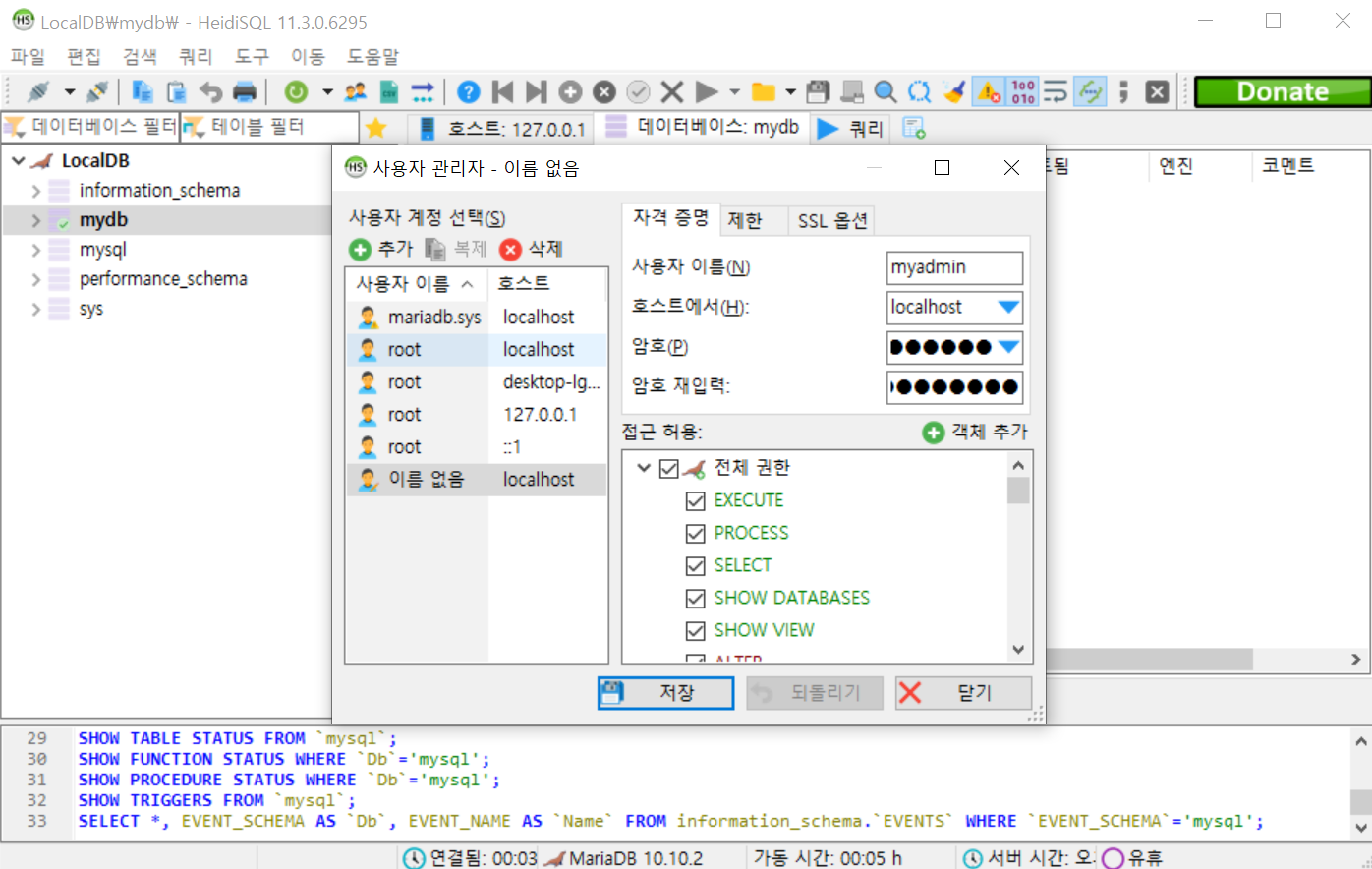Go to first row icon
Screen dimensions: 1372x869
point(502,92)
